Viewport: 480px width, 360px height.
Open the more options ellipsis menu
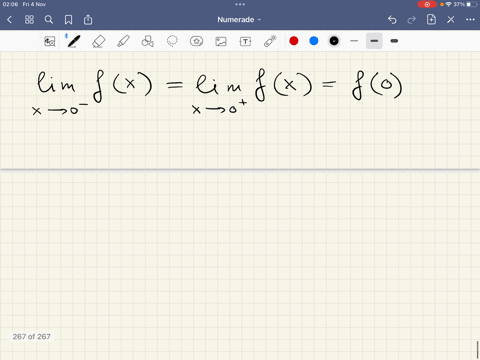(x=470, y=20)
